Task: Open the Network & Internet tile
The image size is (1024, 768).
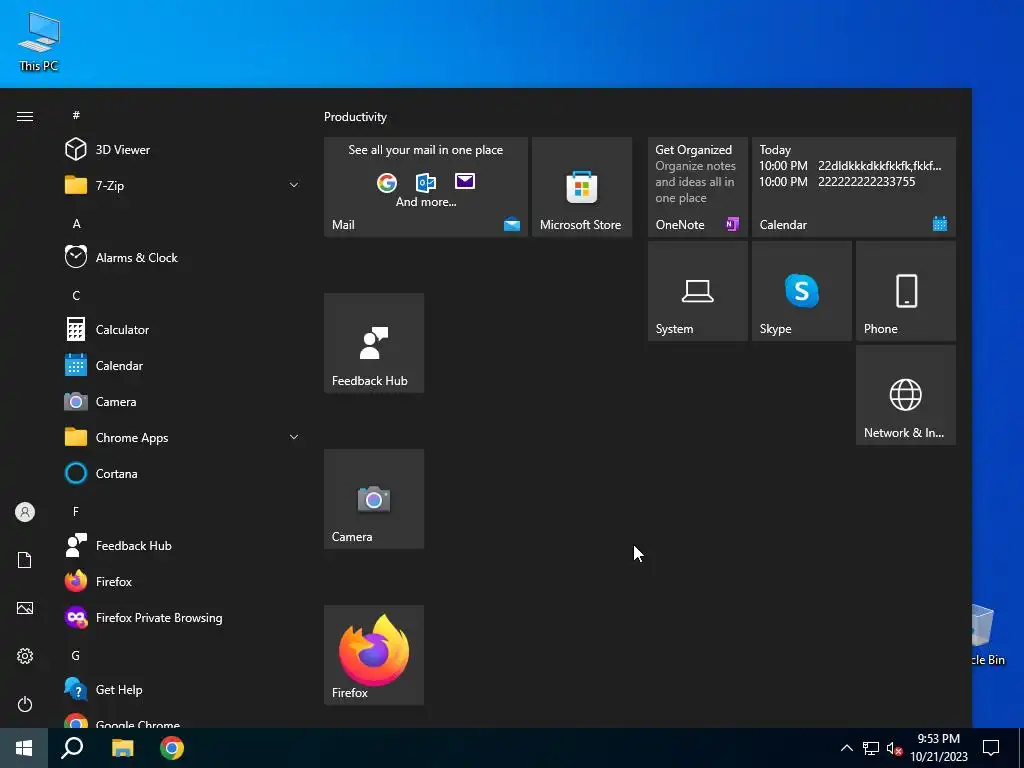Action: click(x=906, y=395)
